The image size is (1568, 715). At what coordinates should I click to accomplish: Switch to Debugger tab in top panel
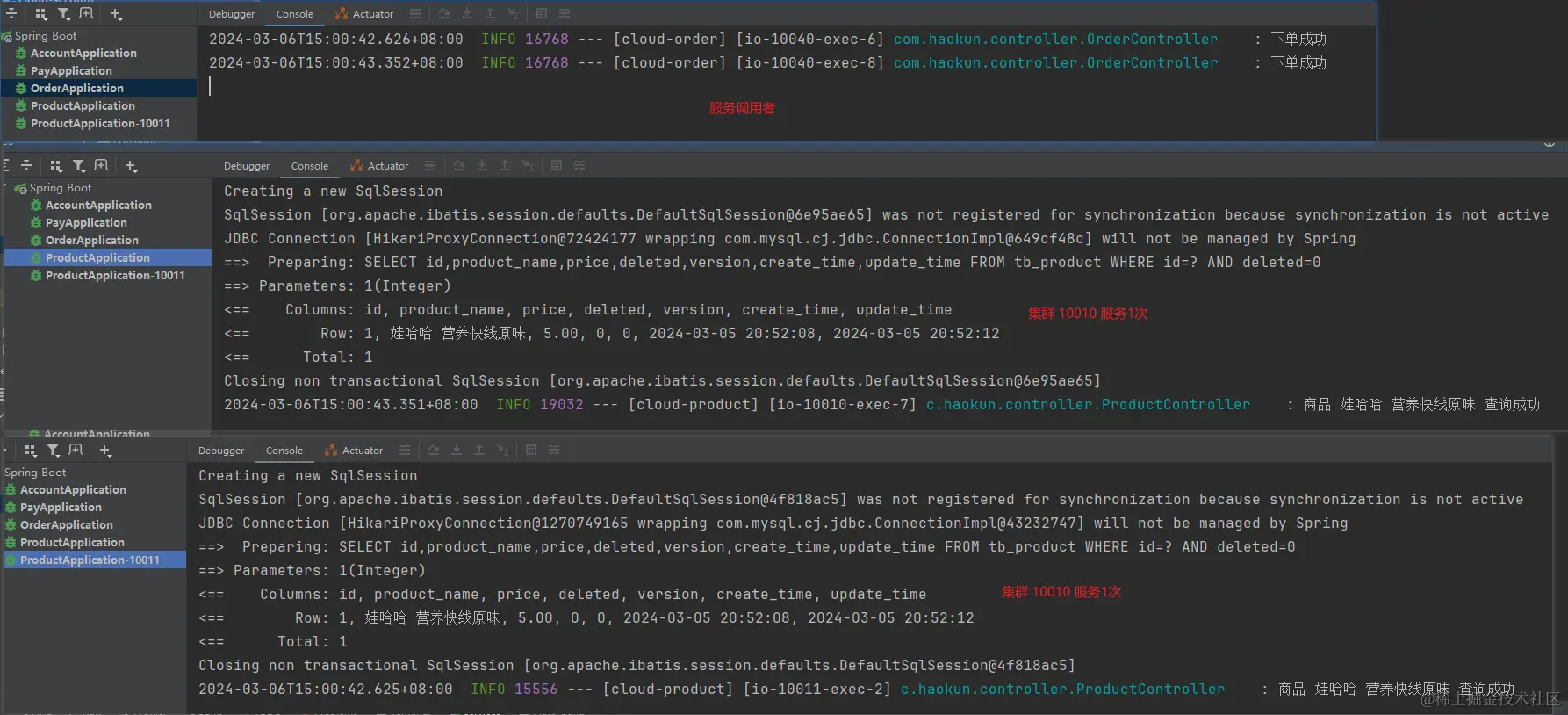point(232,14)
